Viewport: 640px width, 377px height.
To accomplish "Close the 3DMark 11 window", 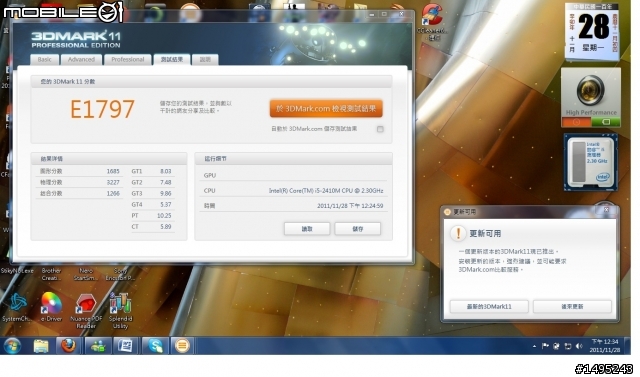I will coord(401,14).
